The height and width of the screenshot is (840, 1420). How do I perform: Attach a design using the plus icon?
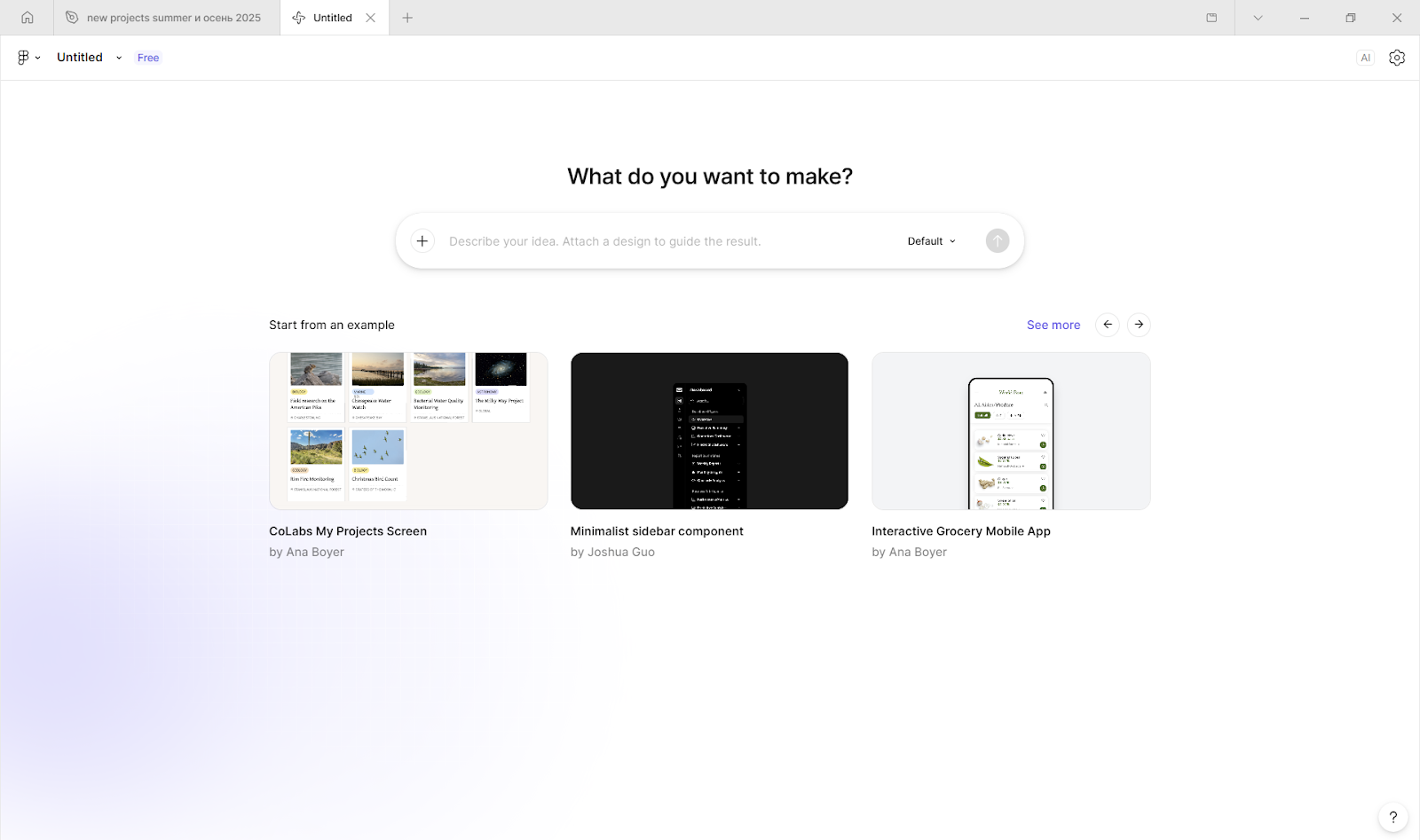pyautogui.click(x=422, y=240)
